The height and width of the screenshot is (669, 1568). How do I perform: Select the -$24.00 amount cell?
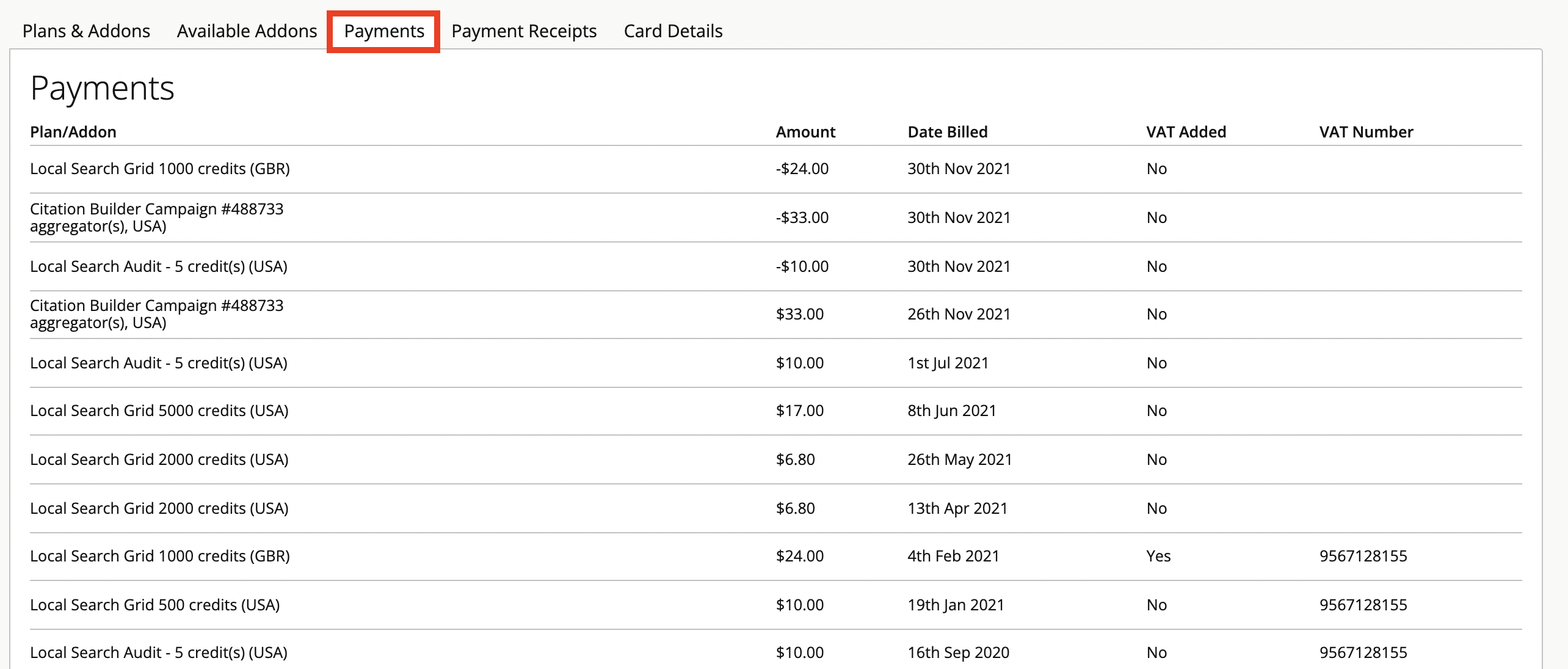802,169
